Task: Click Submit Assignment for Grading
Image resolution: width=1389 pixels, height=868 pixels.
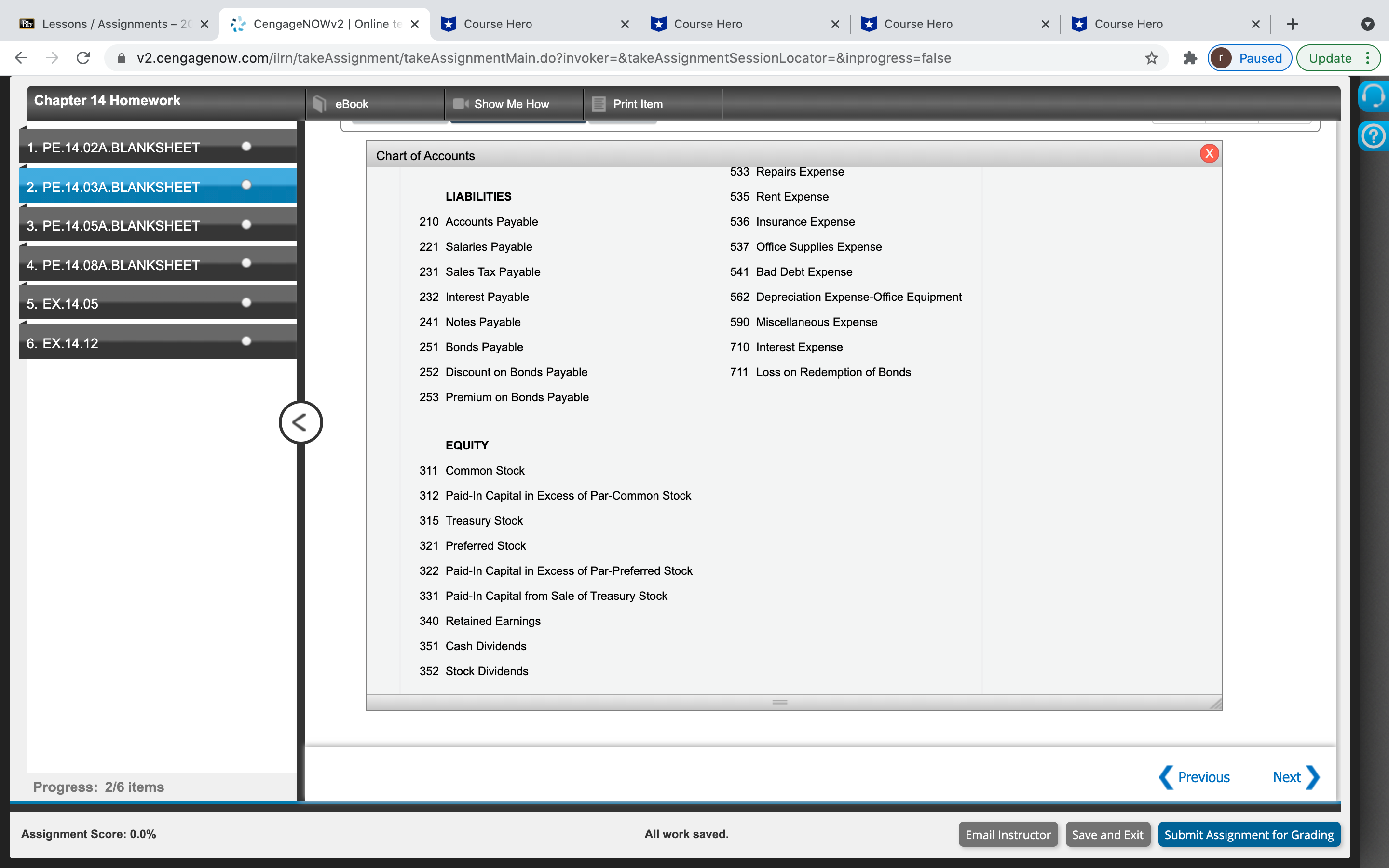Action: (1248, 834)
